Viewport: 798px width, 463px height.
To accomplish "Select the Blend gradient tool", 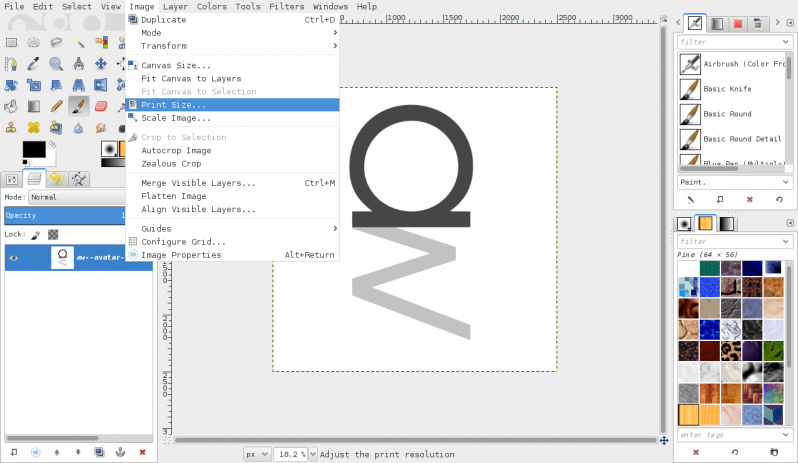I will 34,106.
